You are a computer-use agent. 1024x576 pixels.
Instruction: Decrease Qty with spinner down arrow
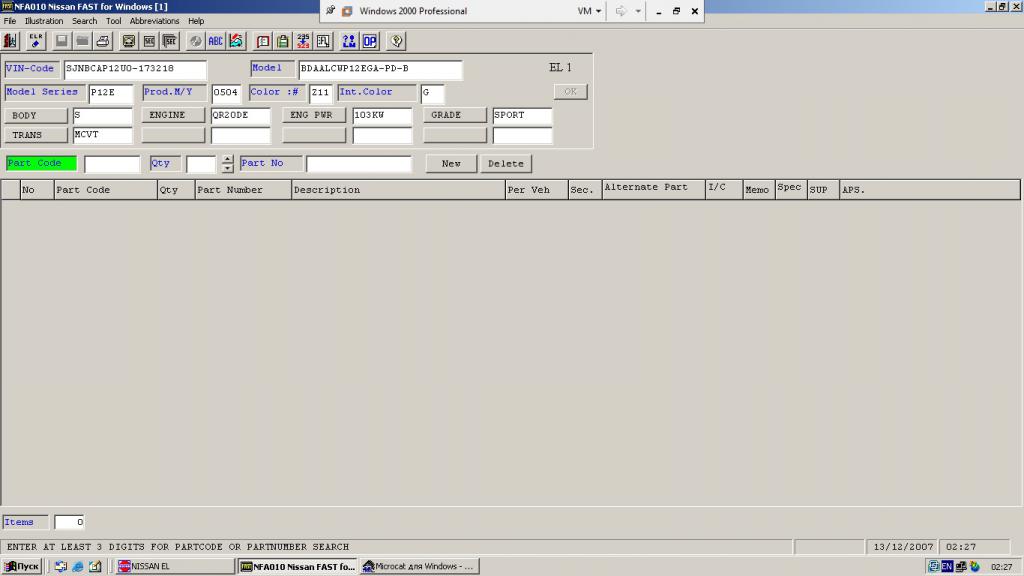(227, 168)
